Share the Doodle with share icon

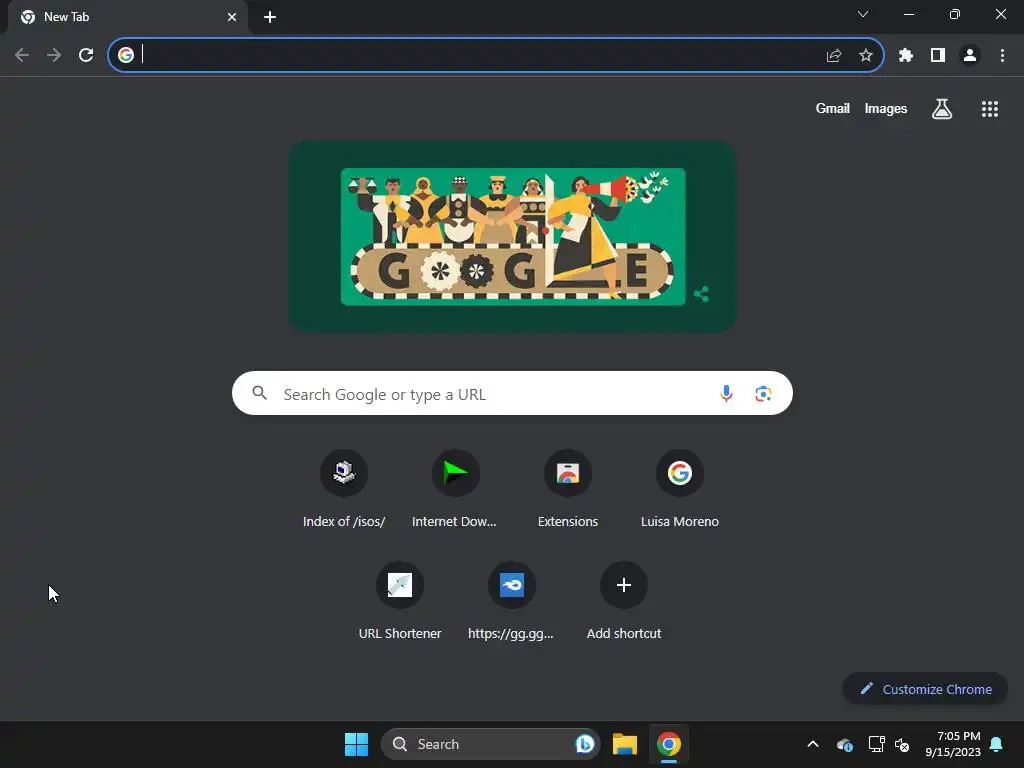pos(701,294)
